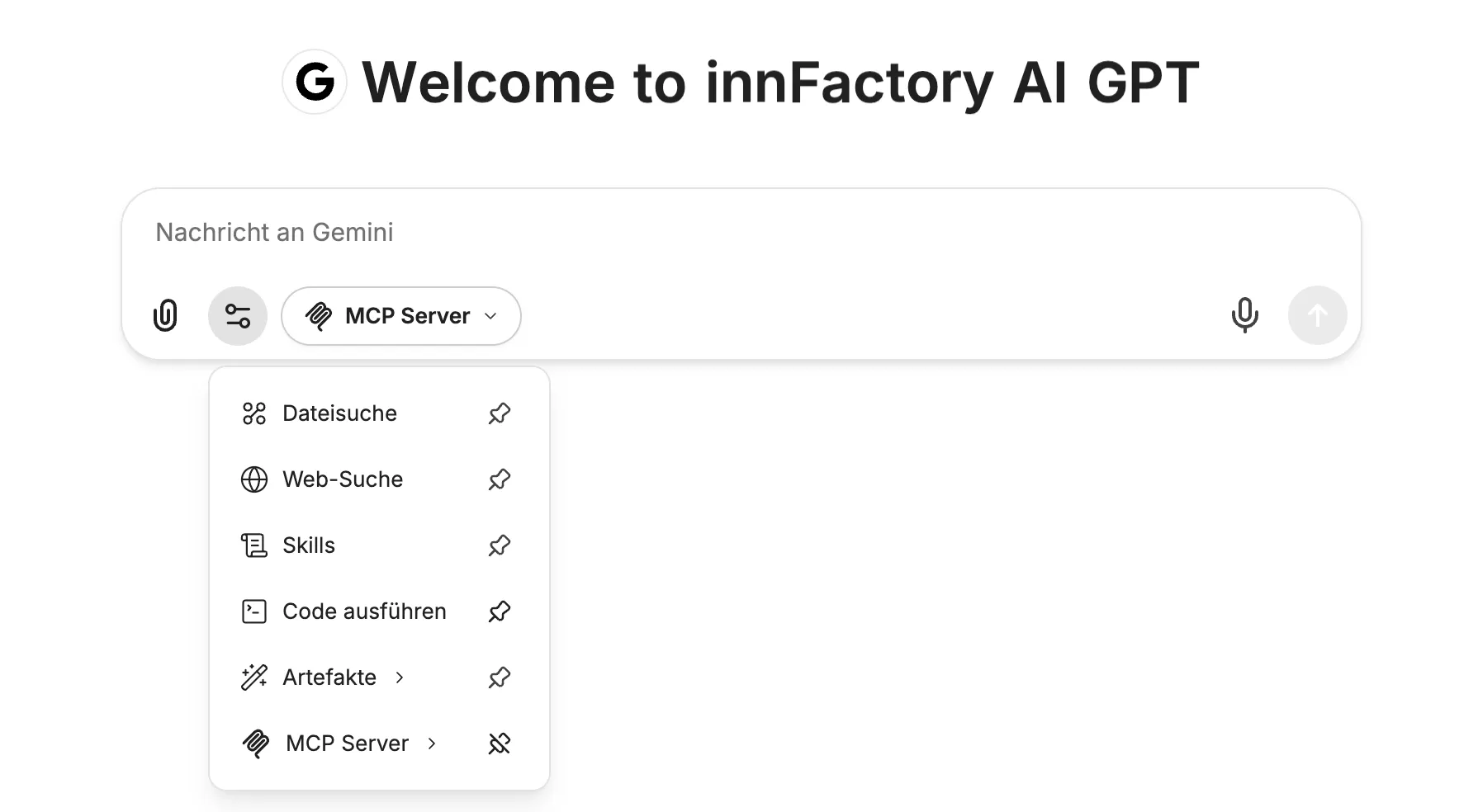
Task: Click the Google G logo icon
Action: pyautogui.click(x=315, y=82)
